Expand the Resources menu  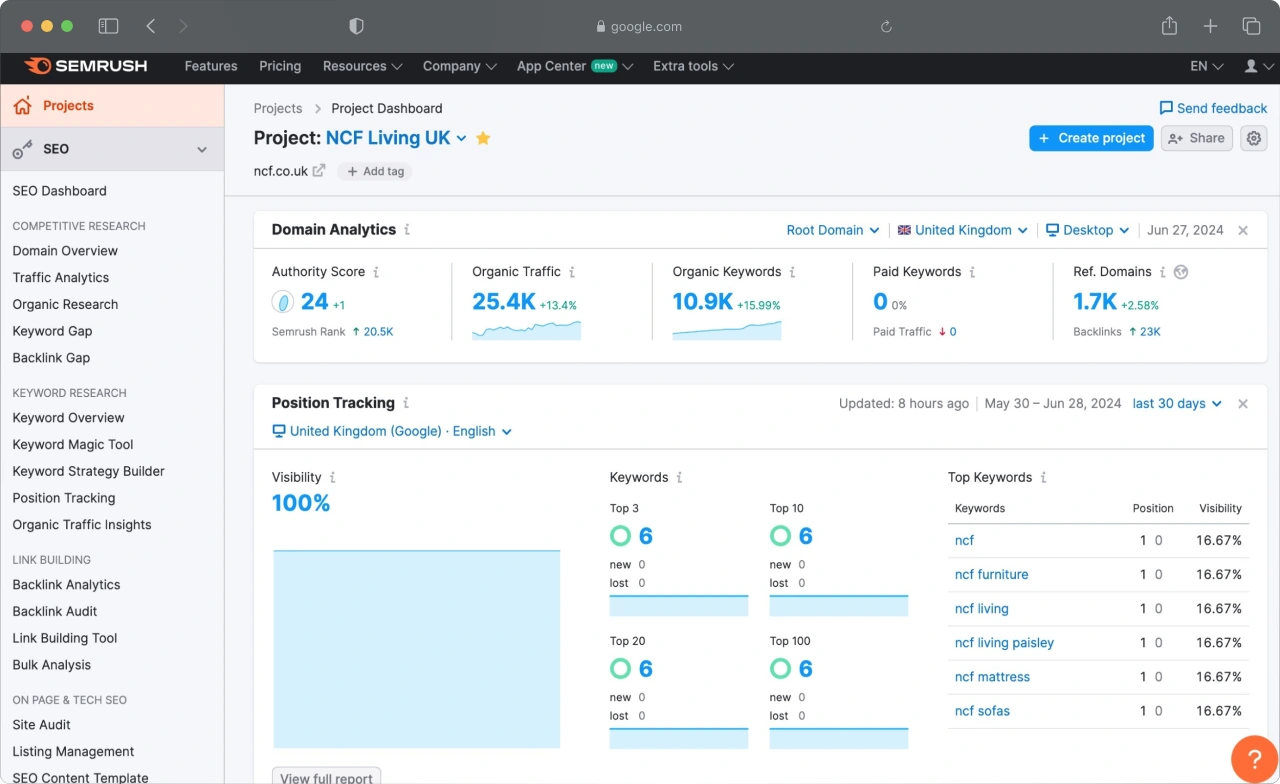coord(362,66)
